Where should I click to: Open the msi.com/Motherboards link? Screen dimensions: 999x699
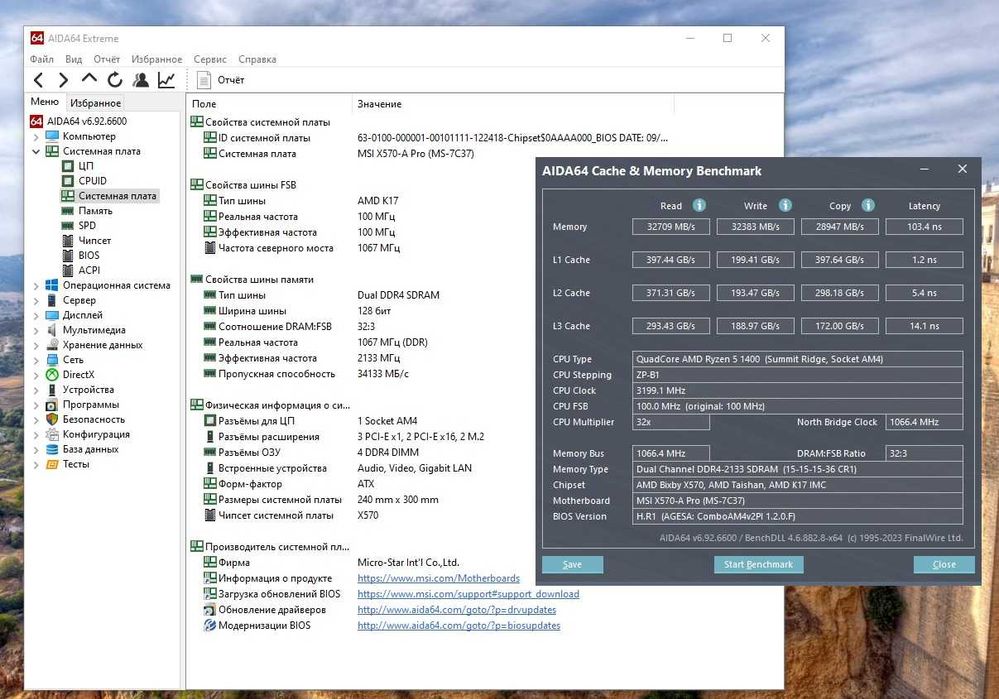coord(438,578)
